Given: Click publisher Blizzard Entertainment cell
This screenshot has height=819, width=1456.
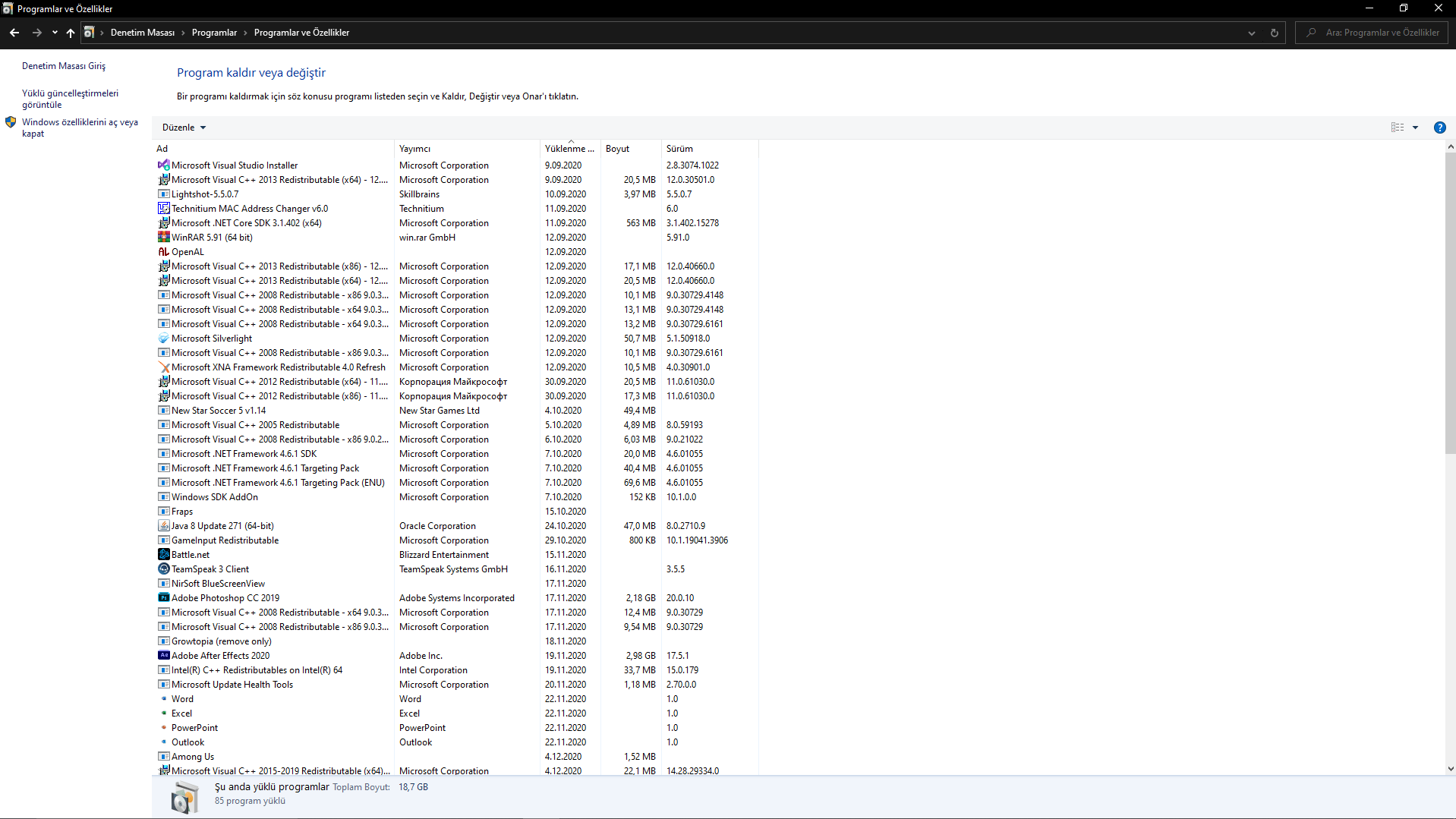Looking at the screenshot, I should (444, 554).
